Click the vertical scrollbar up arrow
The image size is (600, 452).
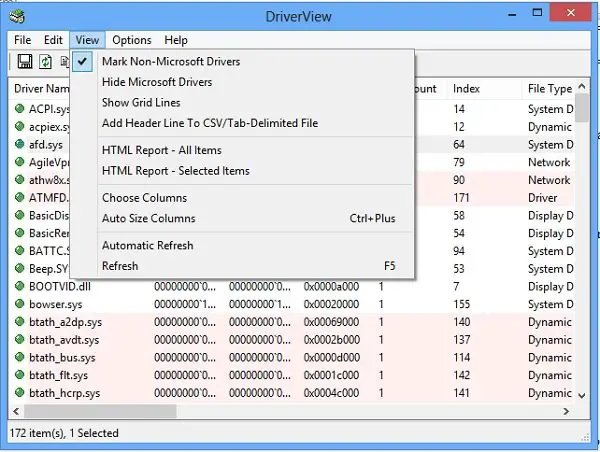point(582,86)
